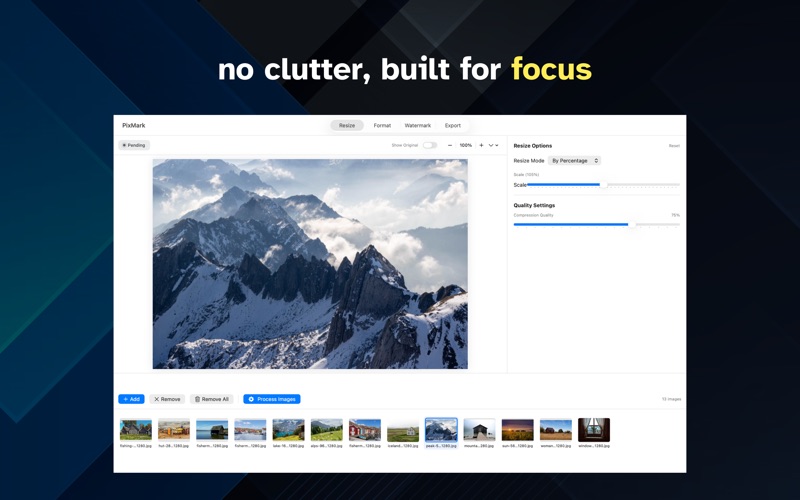800x500 pixels.
Task: Click the Pending status badge
Action: pyautogui.click(x=134, y=145)
